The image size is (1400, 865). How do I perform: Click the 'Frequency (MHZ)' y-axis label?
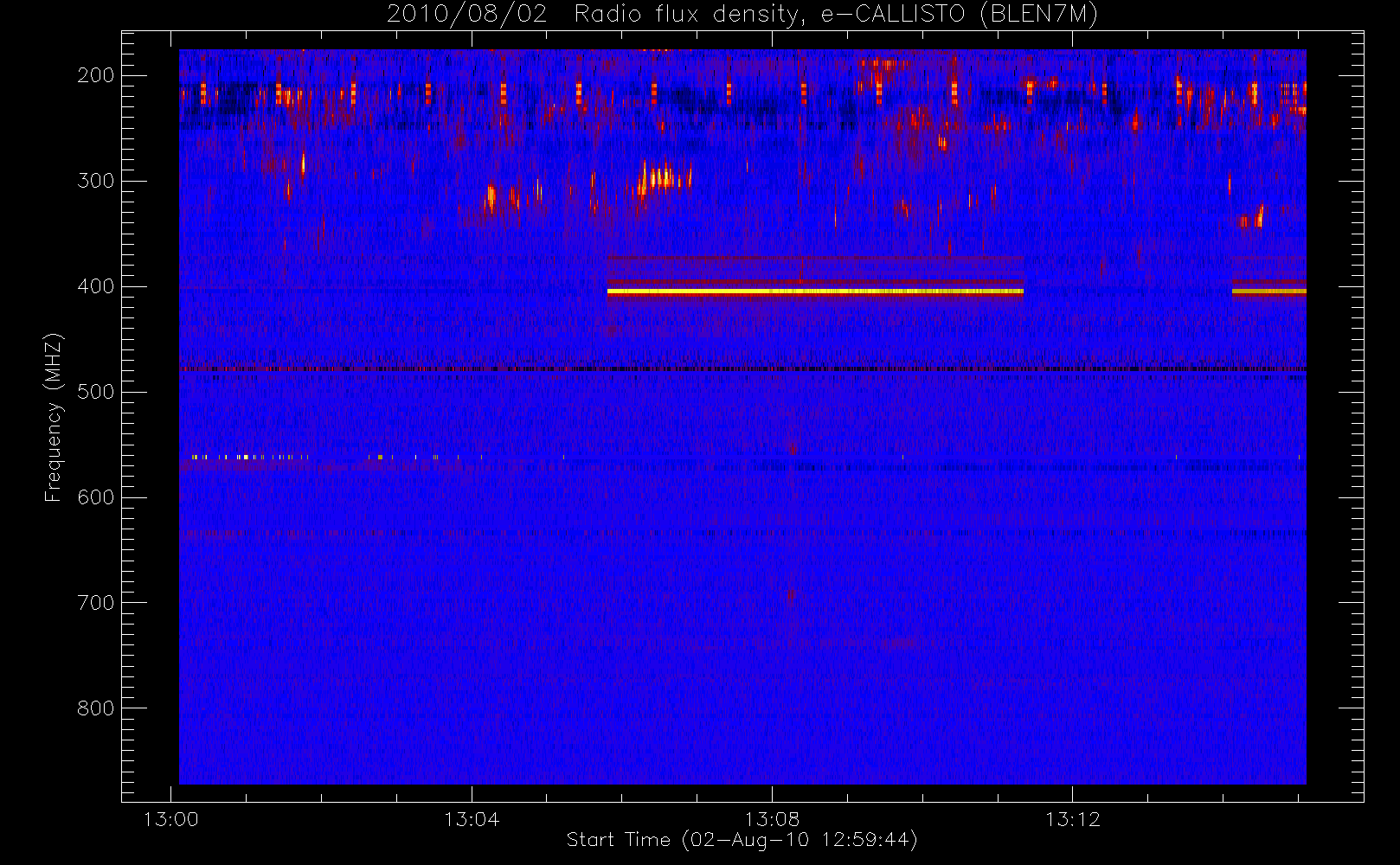pyautogui.click(x=54, y=417)
